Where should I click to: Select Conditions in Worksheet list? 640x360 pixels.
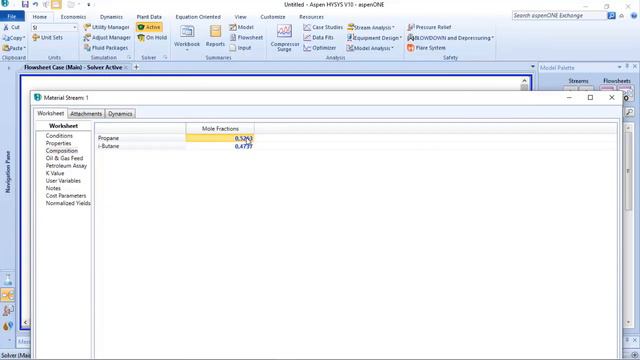(x=59, y=136)
